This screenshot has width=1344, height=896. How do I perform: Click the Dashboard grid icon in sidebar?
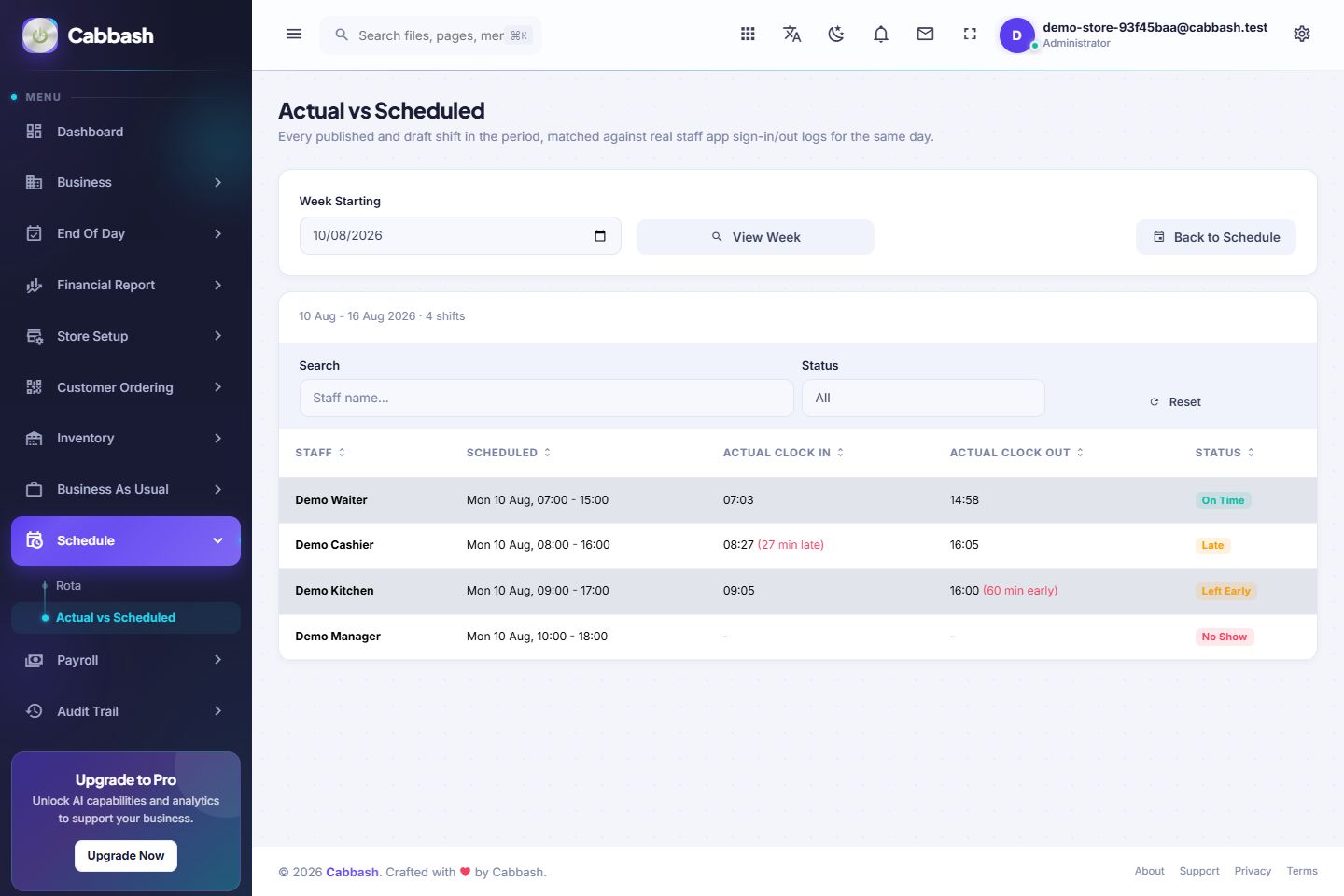(35, 132)
